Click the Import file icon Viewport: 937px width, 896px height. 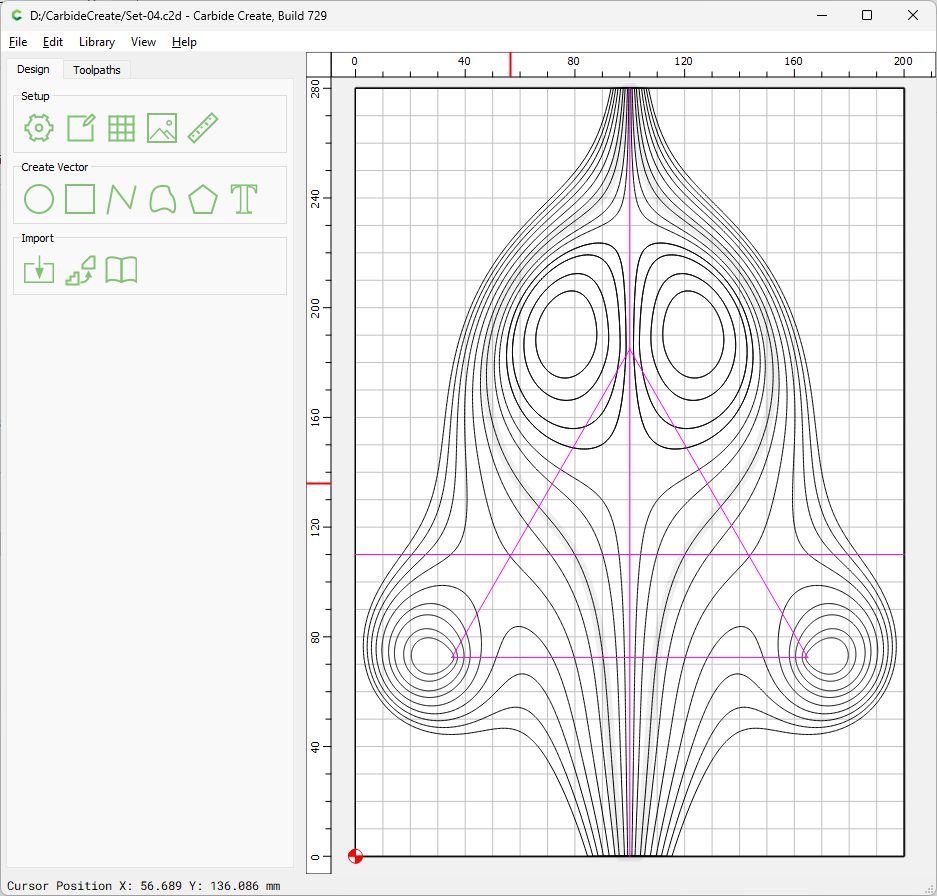37,270
